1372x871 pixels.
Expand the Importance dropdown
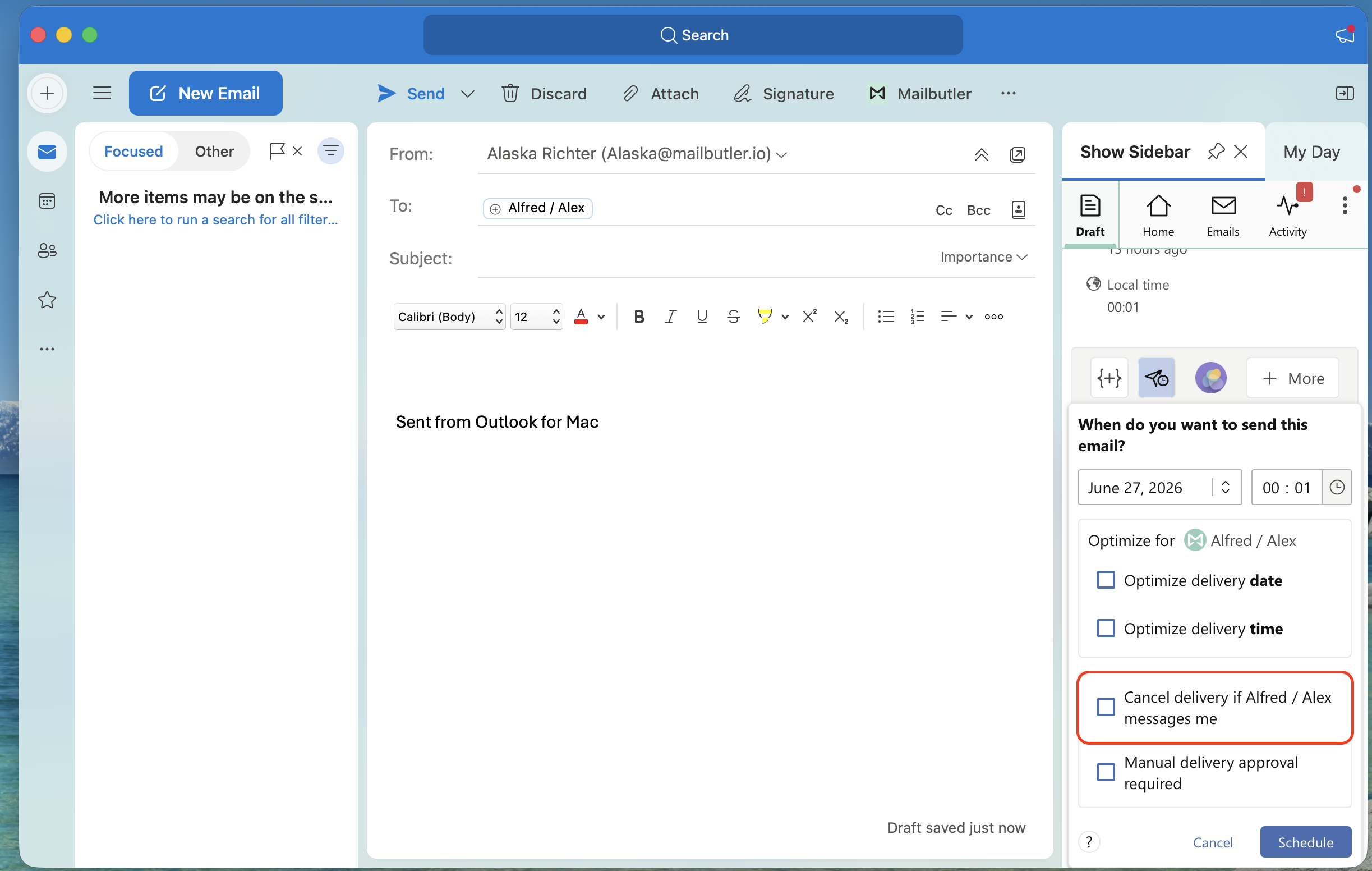[983, 257]
